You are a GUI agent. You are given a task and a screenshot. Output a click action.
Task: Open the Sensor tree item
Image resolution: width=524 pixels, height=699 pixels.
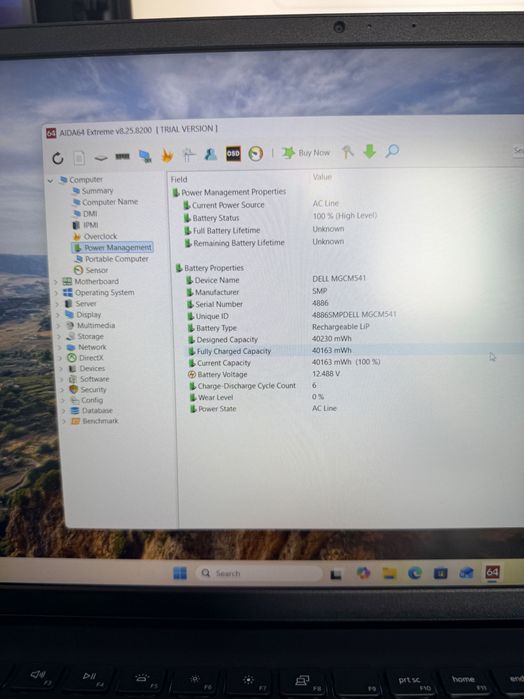pyautogui.click(x=91, y=270)
